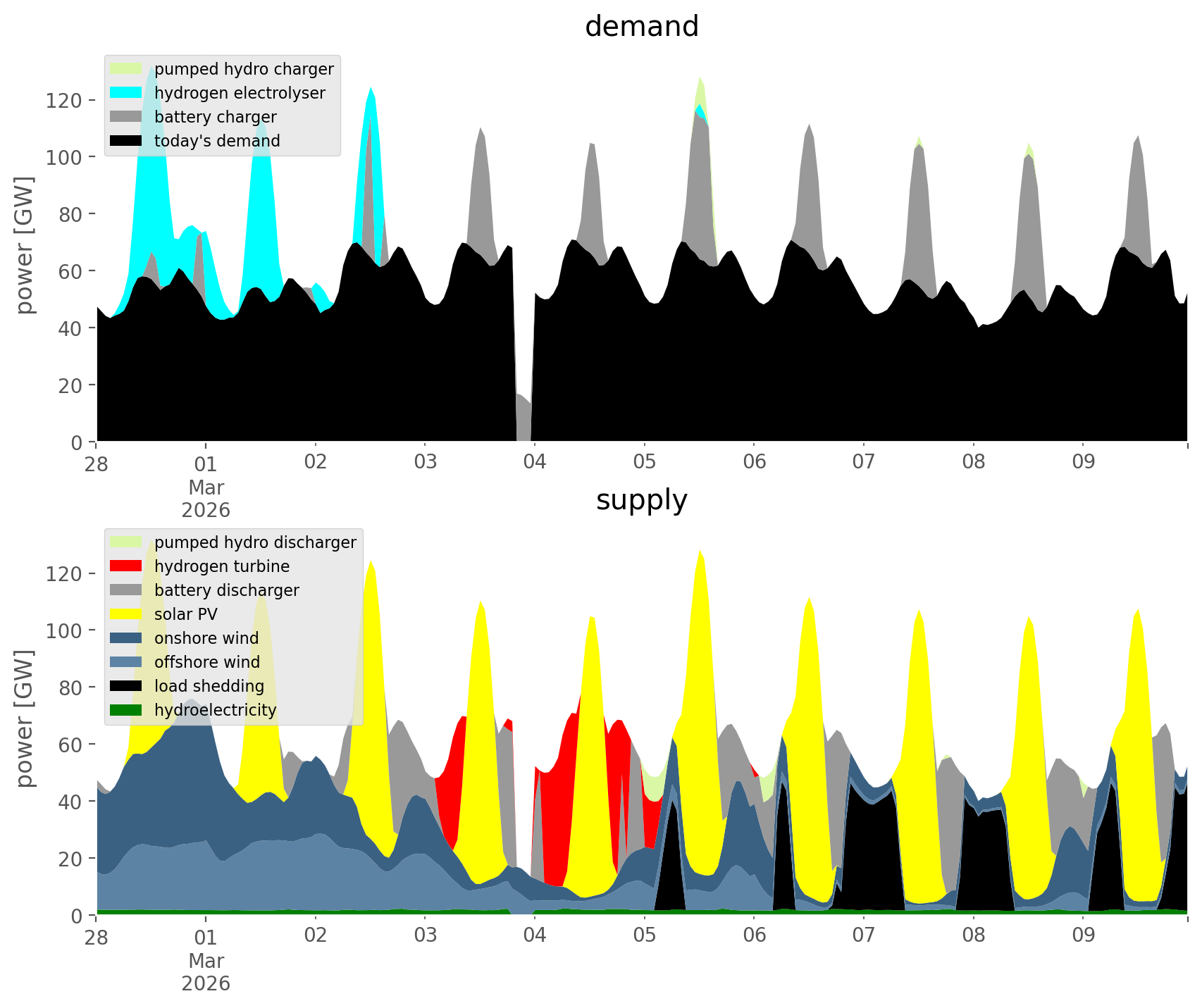
Task: Click the green hydroelectricity legend swatch
Action: 126,710
